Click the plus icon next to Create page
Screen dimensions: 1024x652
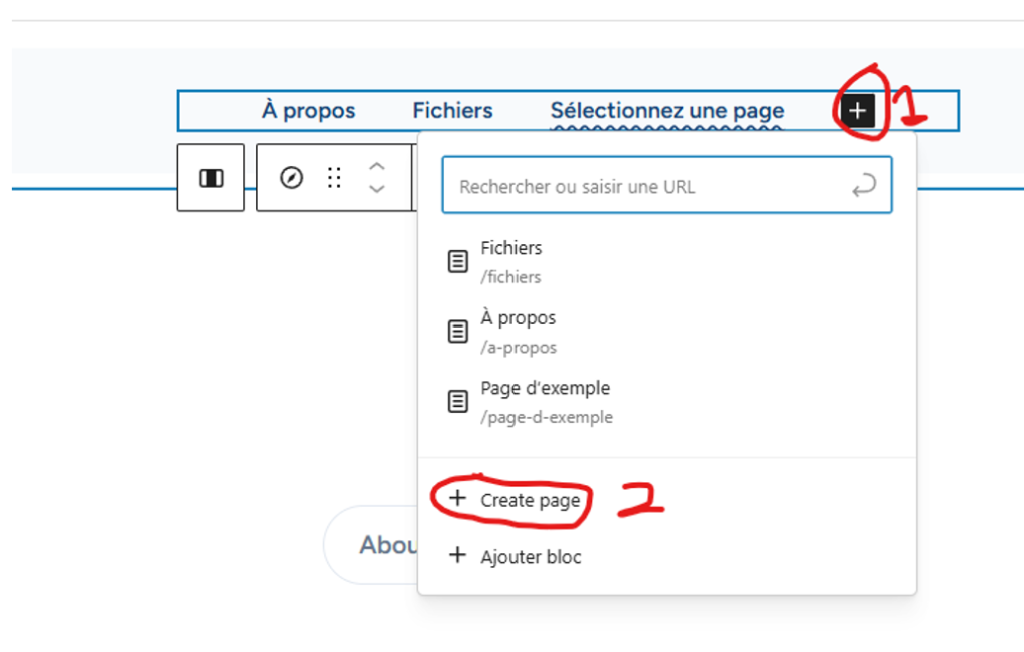(x=457, y=500)
